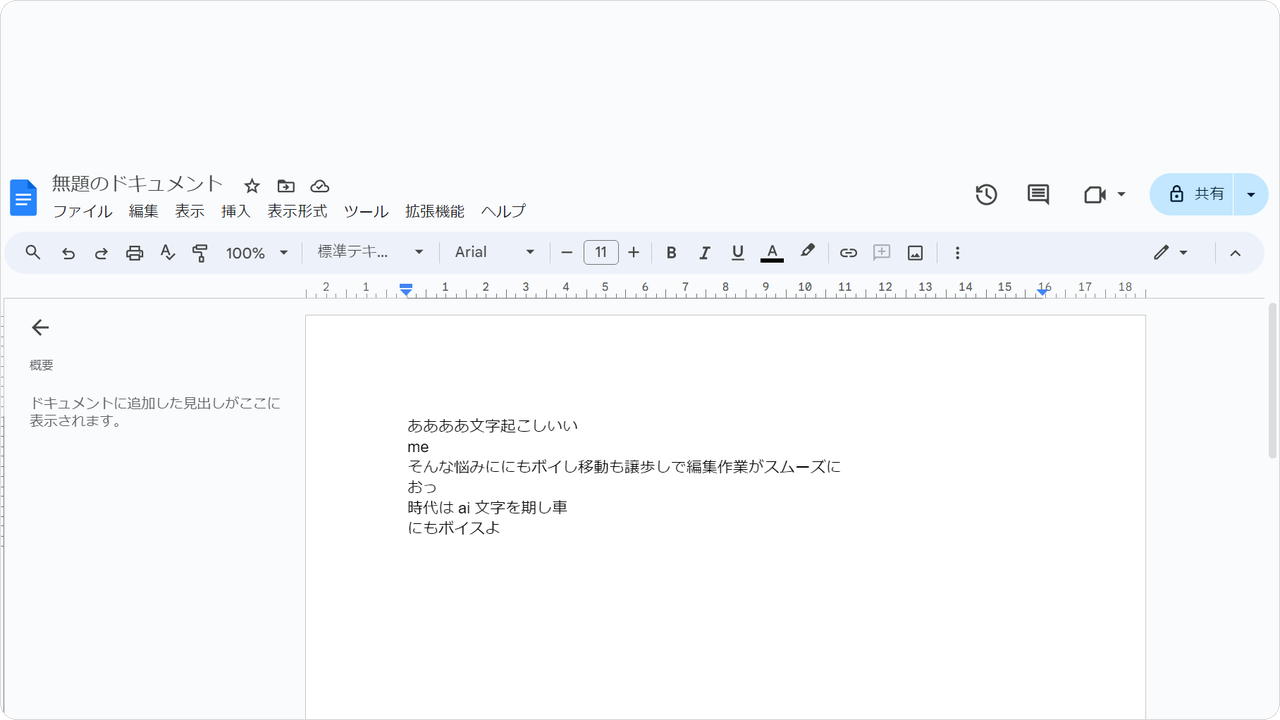Image resolution: width=1280 pixels, height=720 pixels.
Task: Print the document
Action: [x=135, y=253]
